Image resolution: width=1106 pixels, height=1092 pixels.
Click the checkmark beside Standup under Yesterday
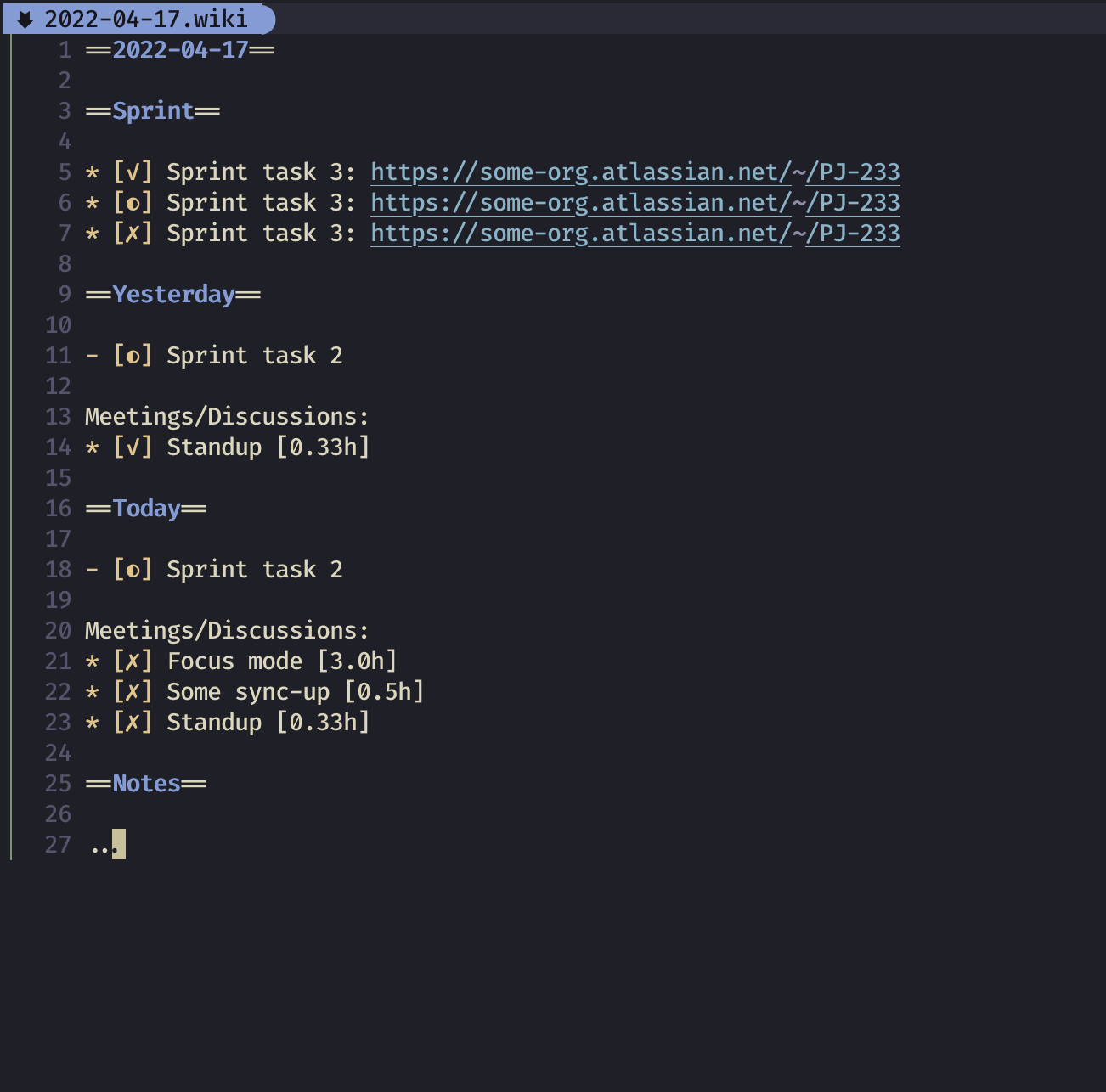(x=133, y=447)
